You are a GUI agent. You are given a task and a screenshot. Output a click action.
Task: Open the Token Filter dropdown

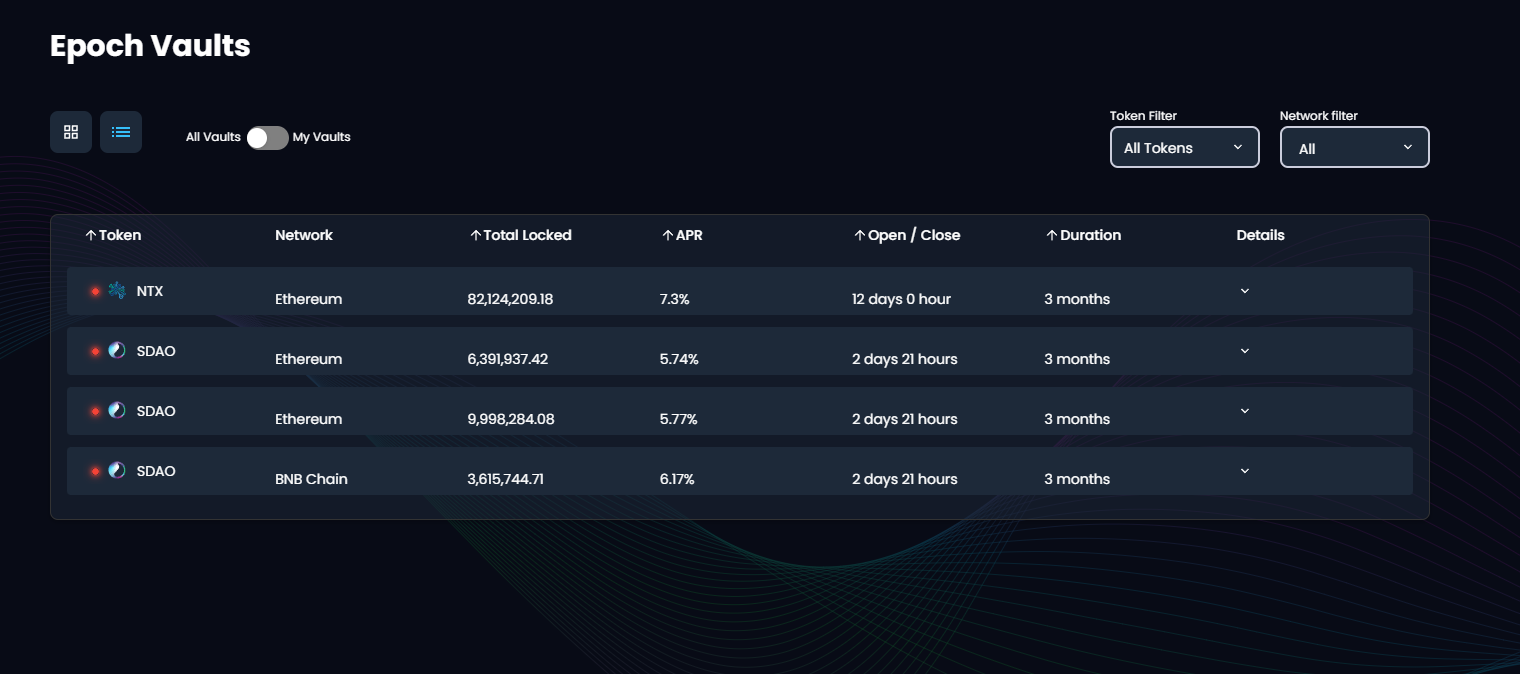coord(1184,147)
